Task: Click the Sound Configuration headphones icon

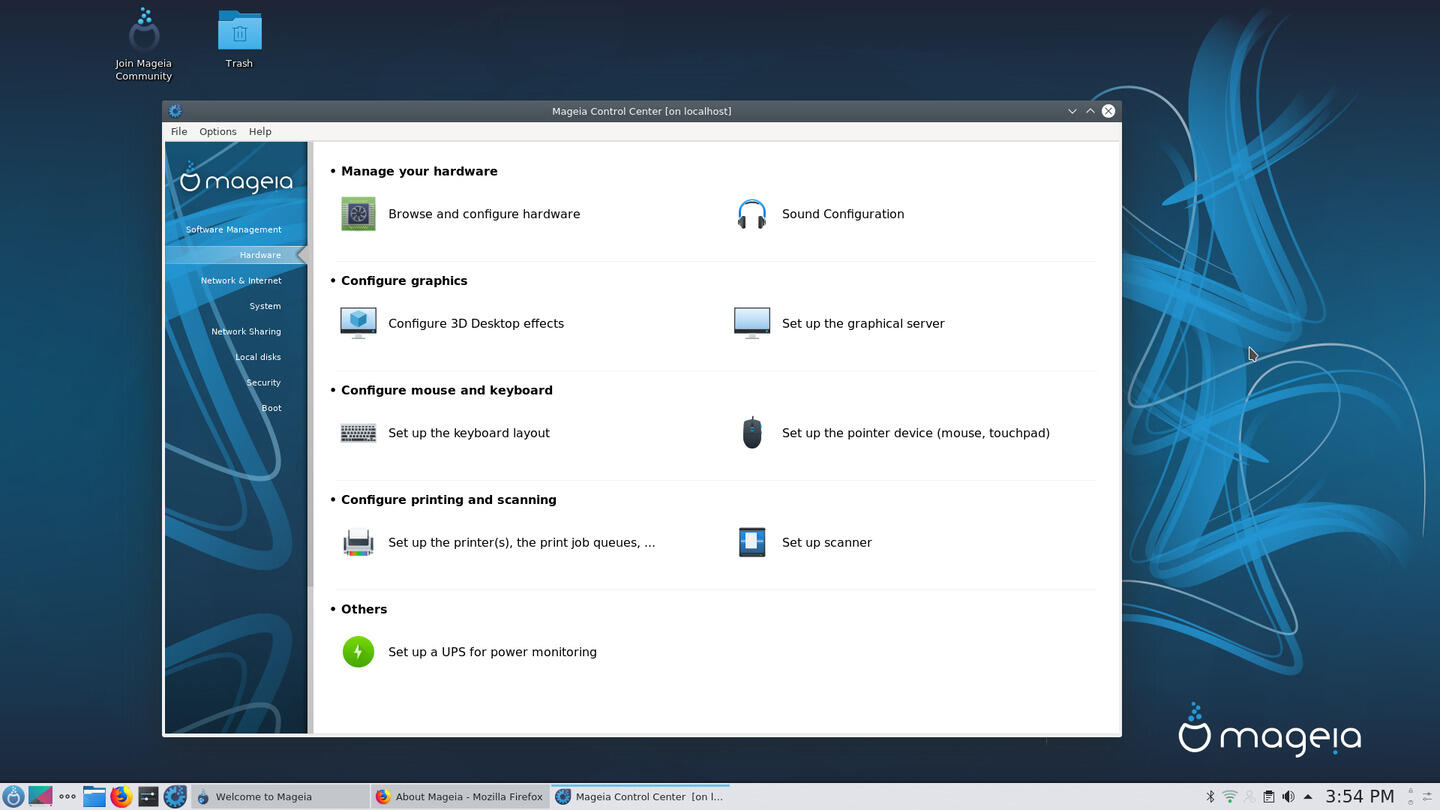Action: coord(752,214)
